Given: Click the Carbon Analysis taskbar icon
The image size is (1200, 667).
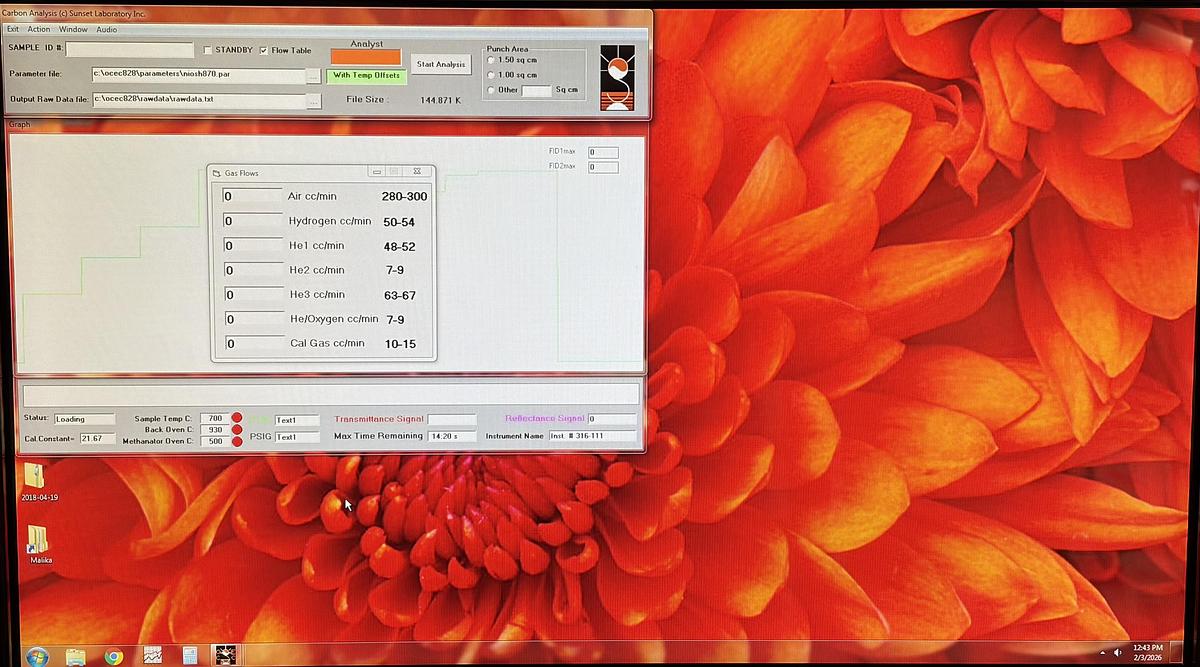Looking at the screenshot, I should (x=226, y=656).
